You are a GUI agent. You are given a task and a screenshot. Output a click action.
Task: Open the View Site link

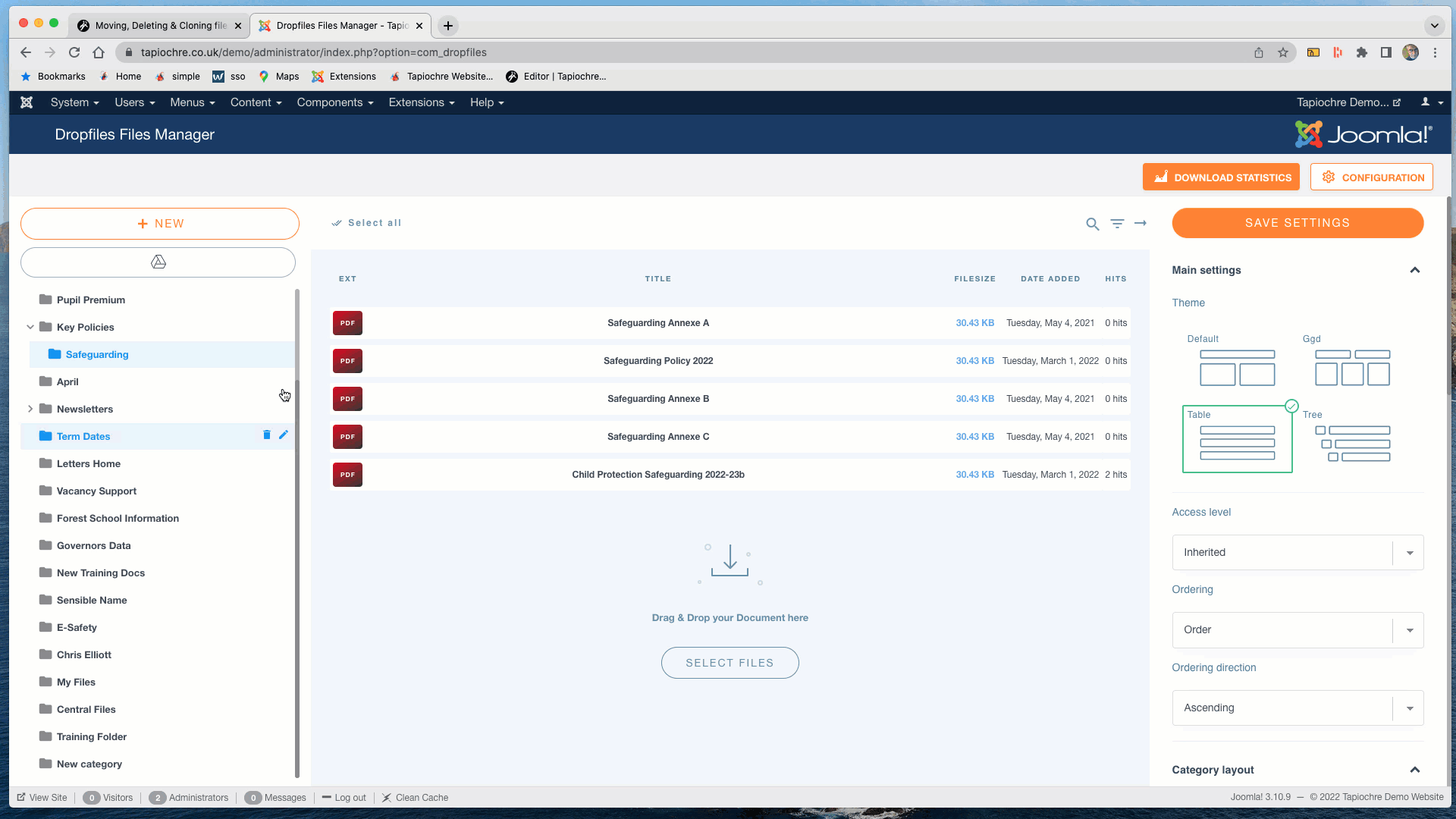pos(42,798)
